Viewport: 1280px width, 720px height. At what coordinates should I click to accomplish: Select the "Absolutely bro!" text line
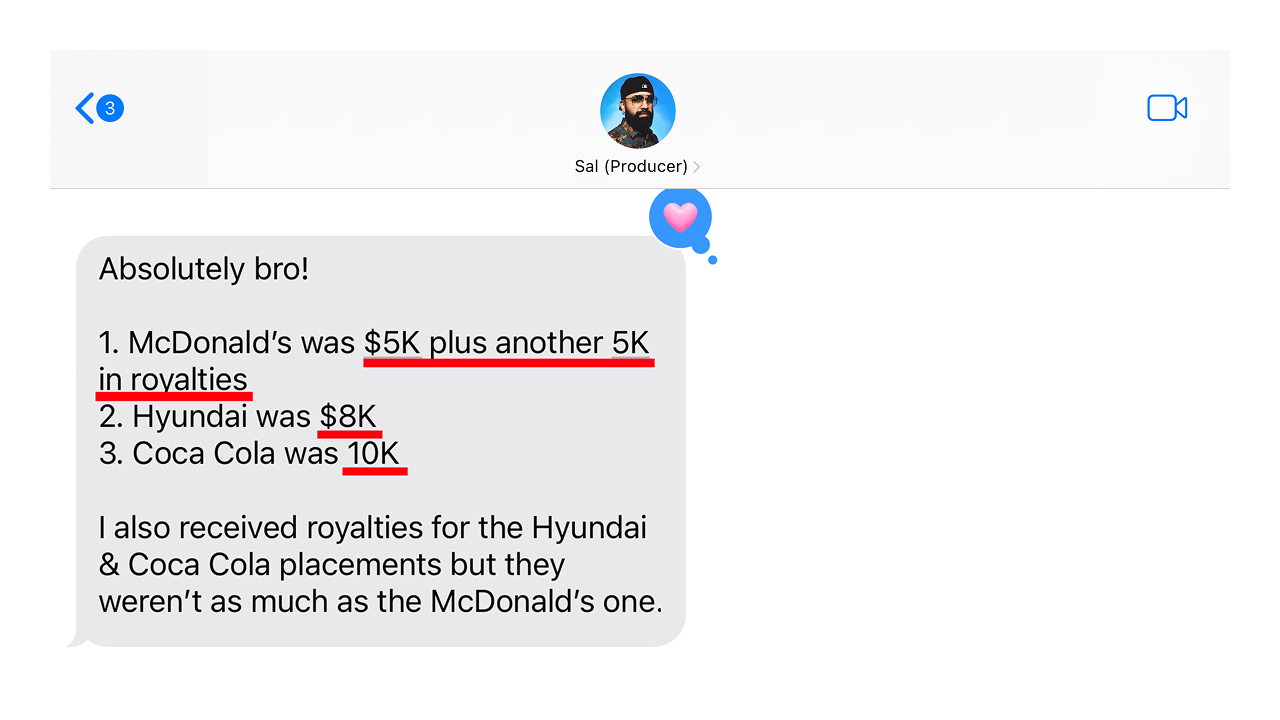point(204,269)
